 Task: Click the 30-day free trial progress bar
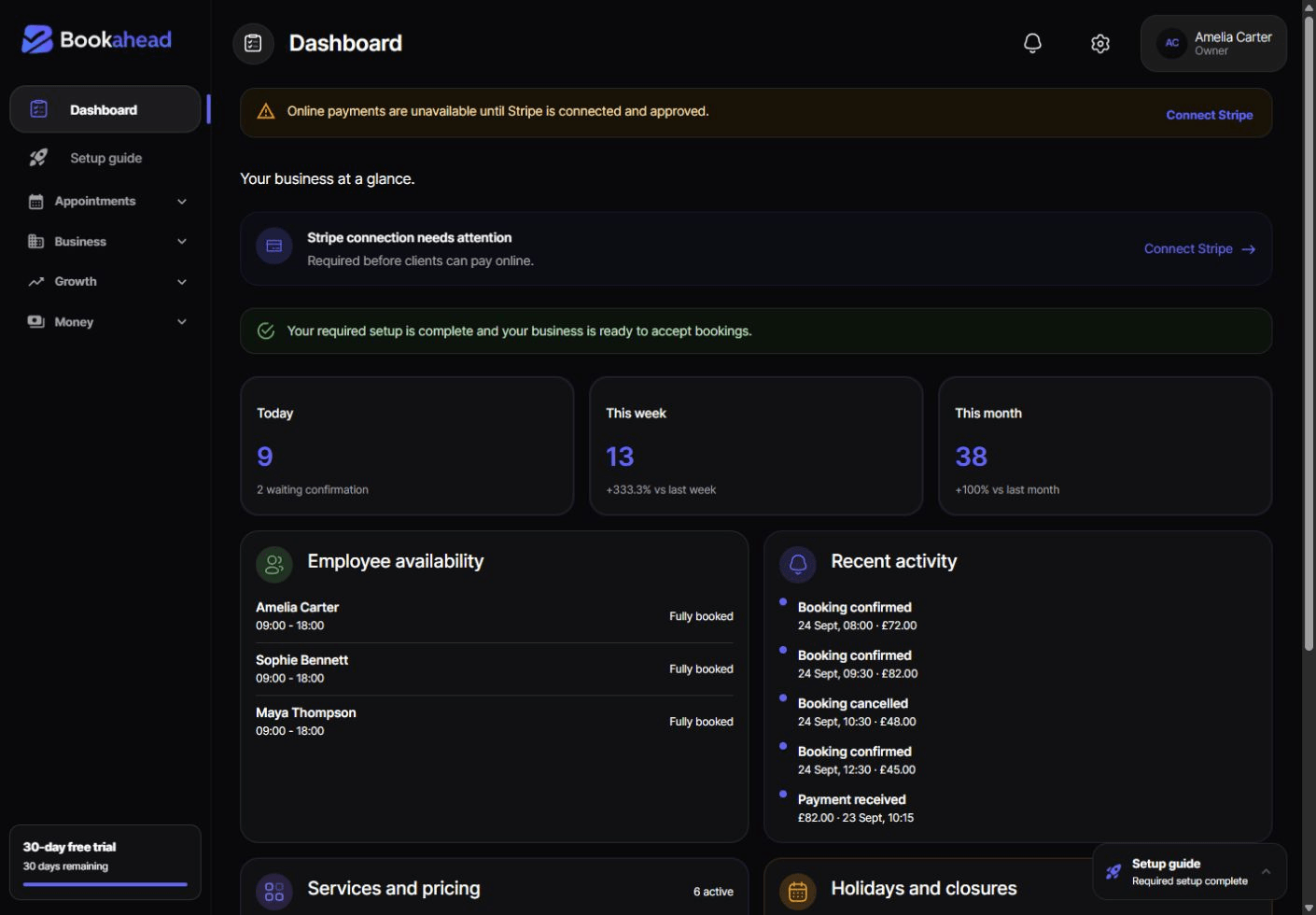pos(105,884)
